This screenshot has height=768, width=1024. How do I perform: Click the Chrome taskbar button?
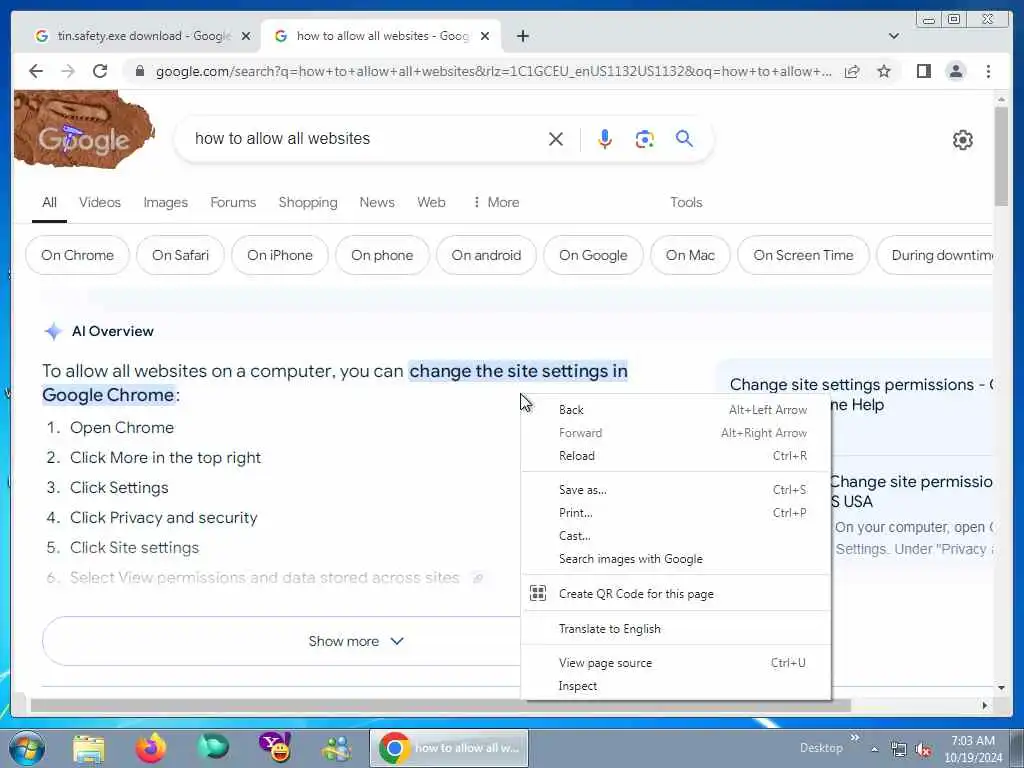pos(449,748)
